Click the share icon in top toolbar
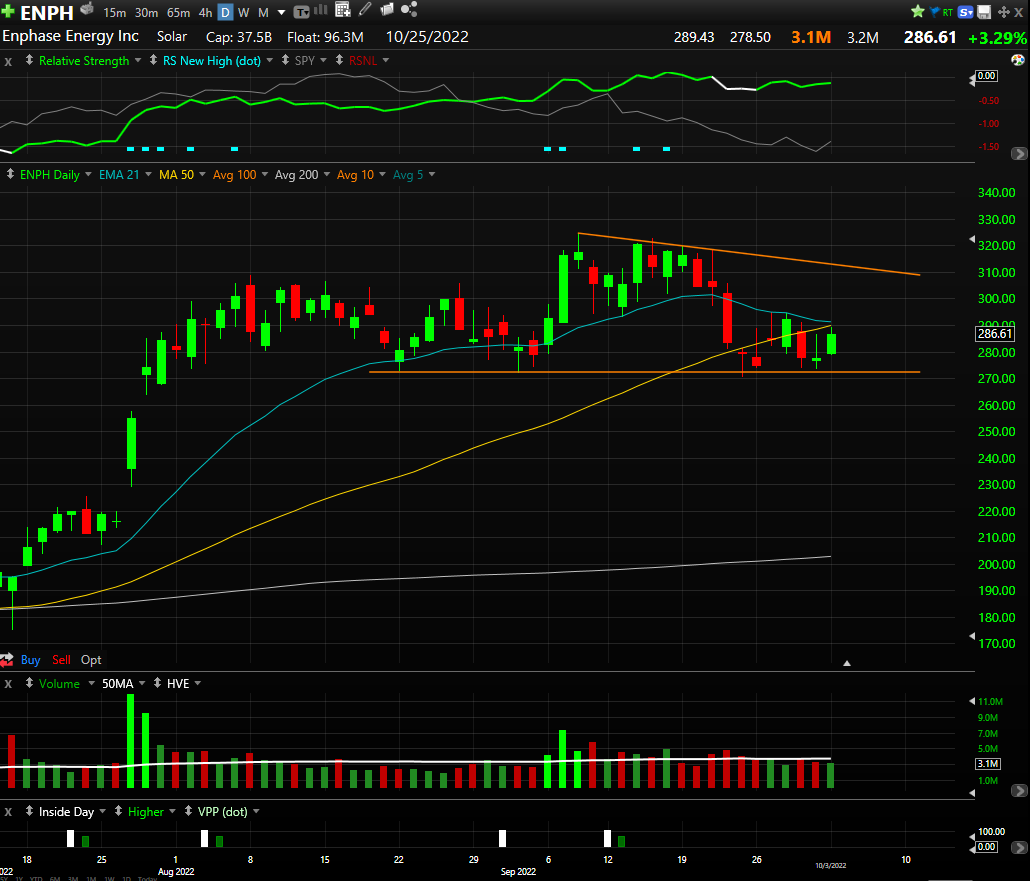The image size is (1030, 881). coord(409,9)
